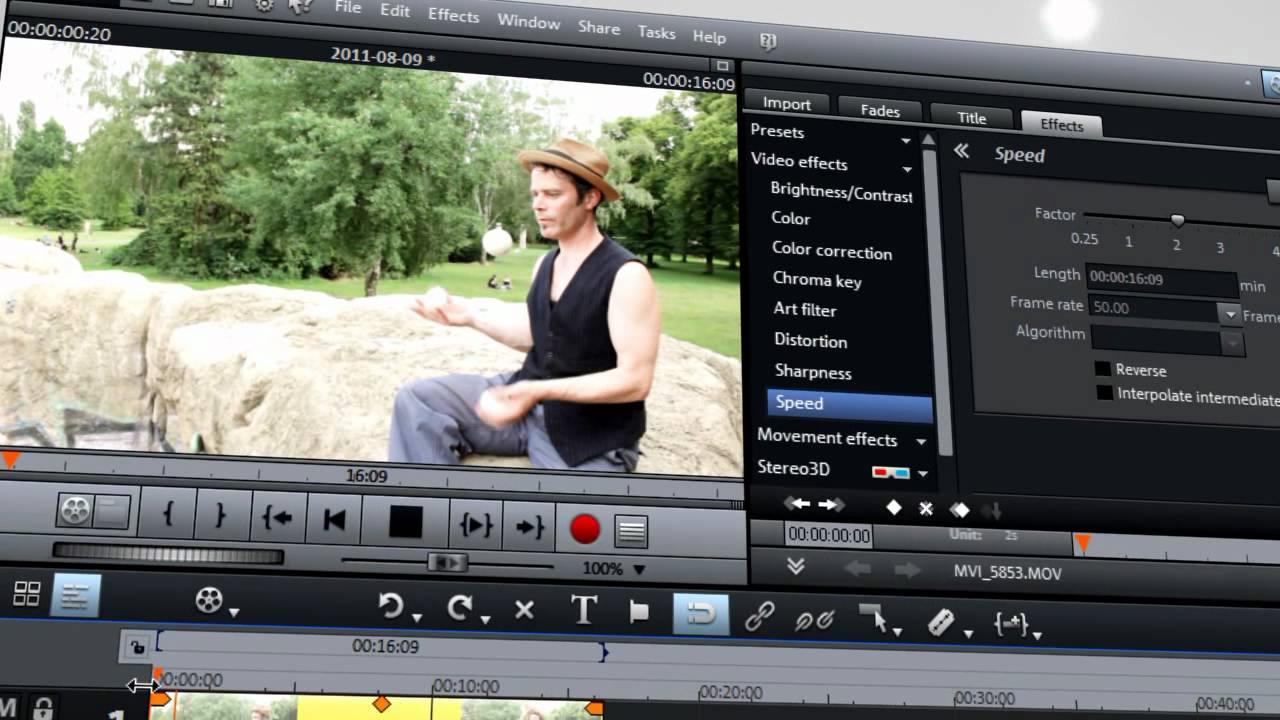
Task: Open the Help menu
Action: click(x=709, y=37)
